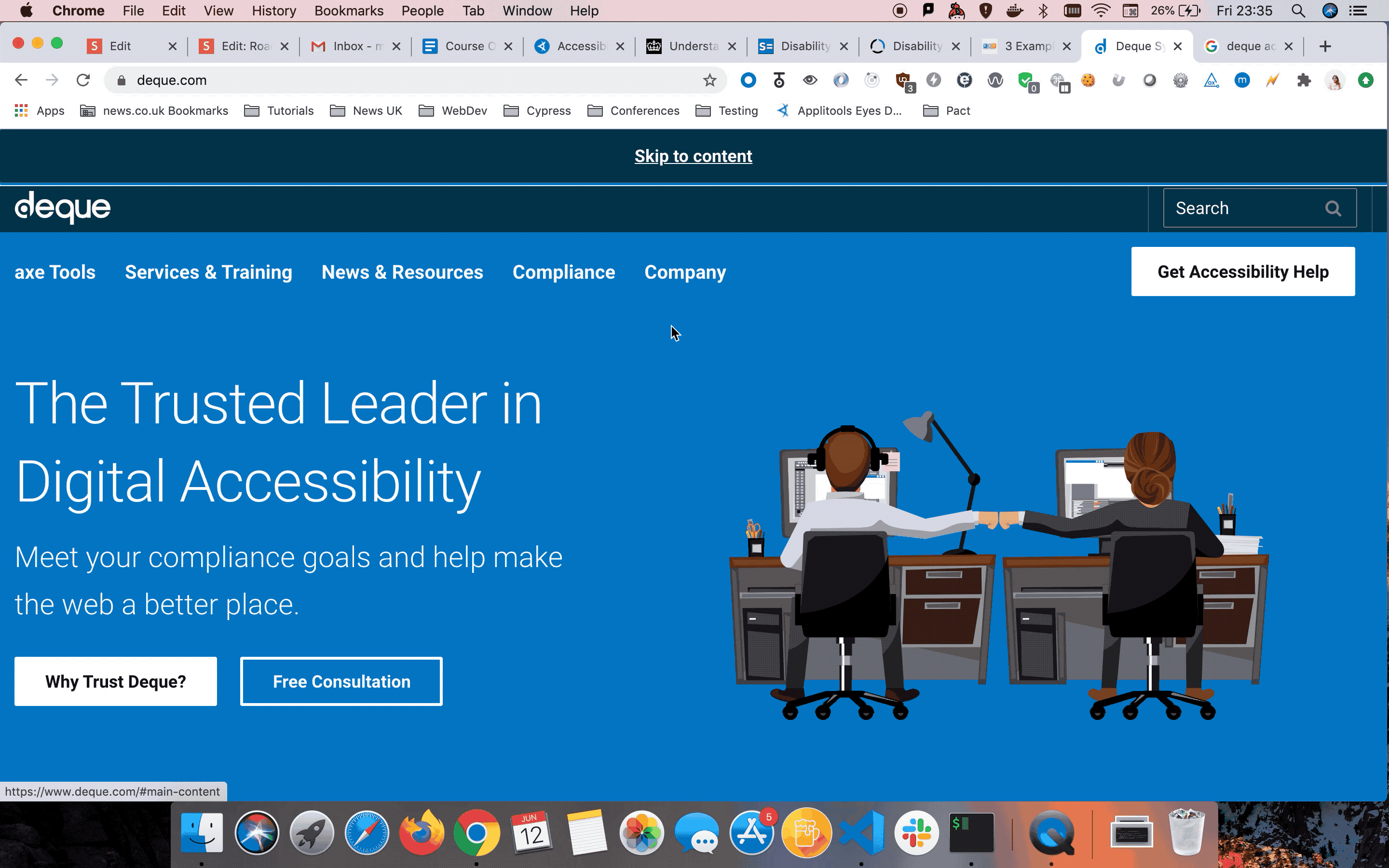The height and width of the screenshot is (868, 1389).
Task: Open Chrome Extensions puzzle piece menu
Action: (x=1304, y=81)
